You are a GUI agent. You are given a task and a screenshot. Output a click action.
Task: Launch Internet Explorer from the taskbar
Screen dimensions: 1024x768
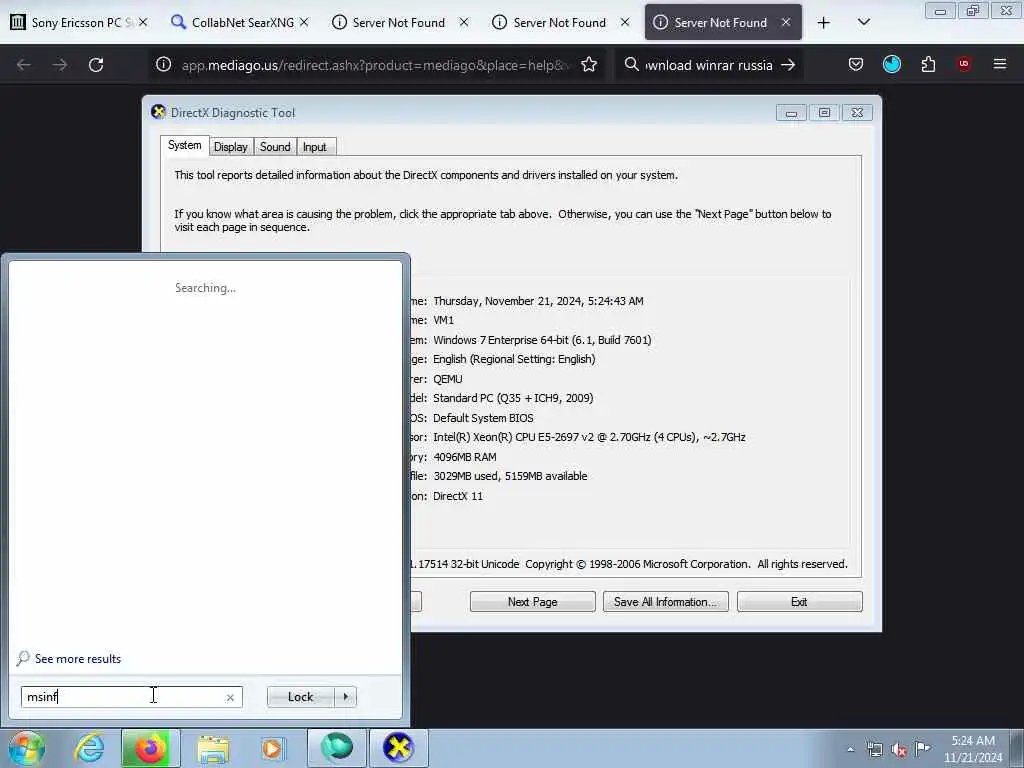[x=89, y=748]
